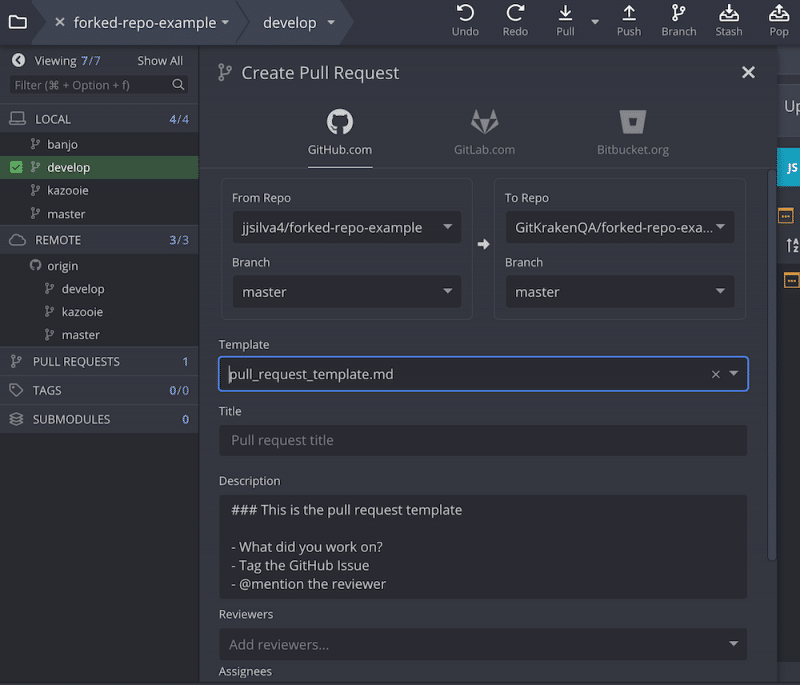800x685 pixels.
Task: Expand the Pull options arrow
Action: pyautogui.click(x=594, y=21)
